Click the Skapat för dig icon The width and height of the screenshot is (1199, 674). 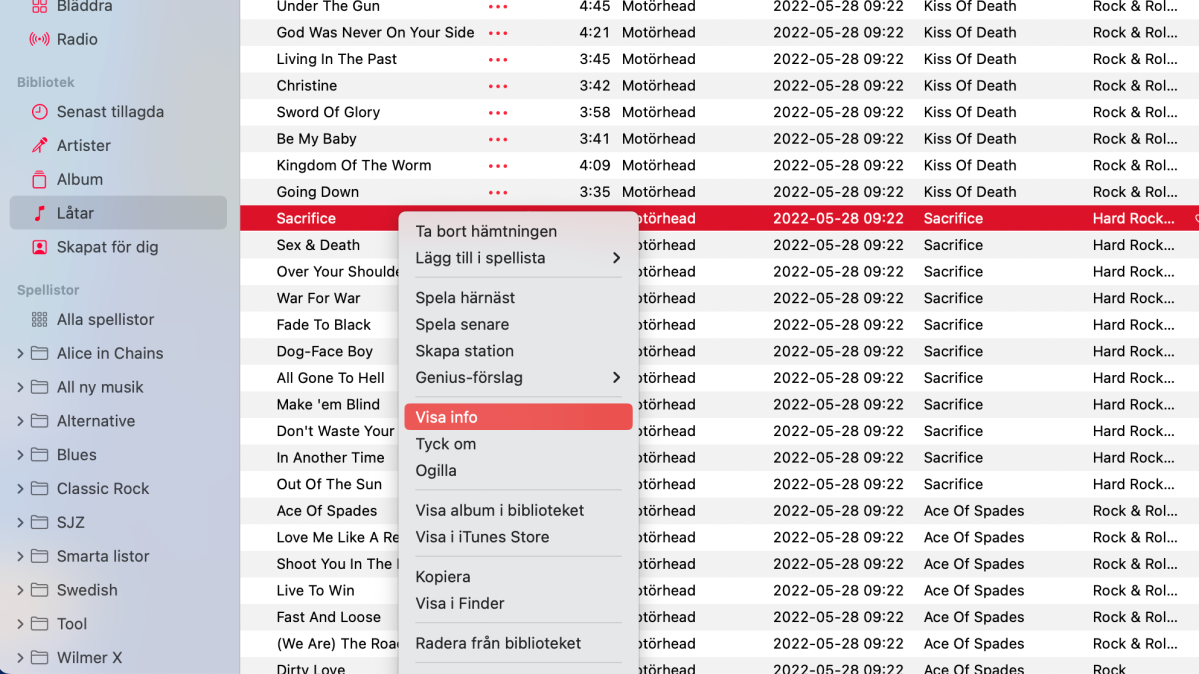pos(39,246)
